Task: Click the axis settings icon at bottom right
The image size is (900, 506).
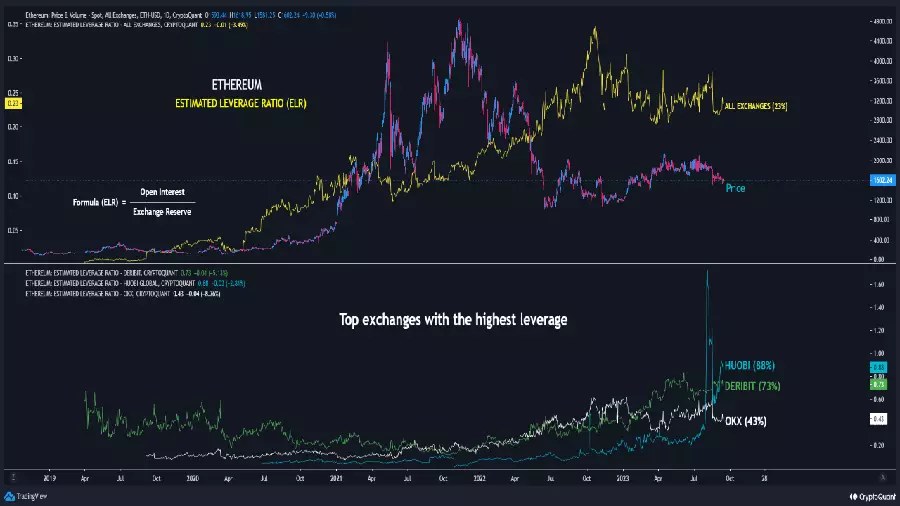Action: [x=883, y=478]
